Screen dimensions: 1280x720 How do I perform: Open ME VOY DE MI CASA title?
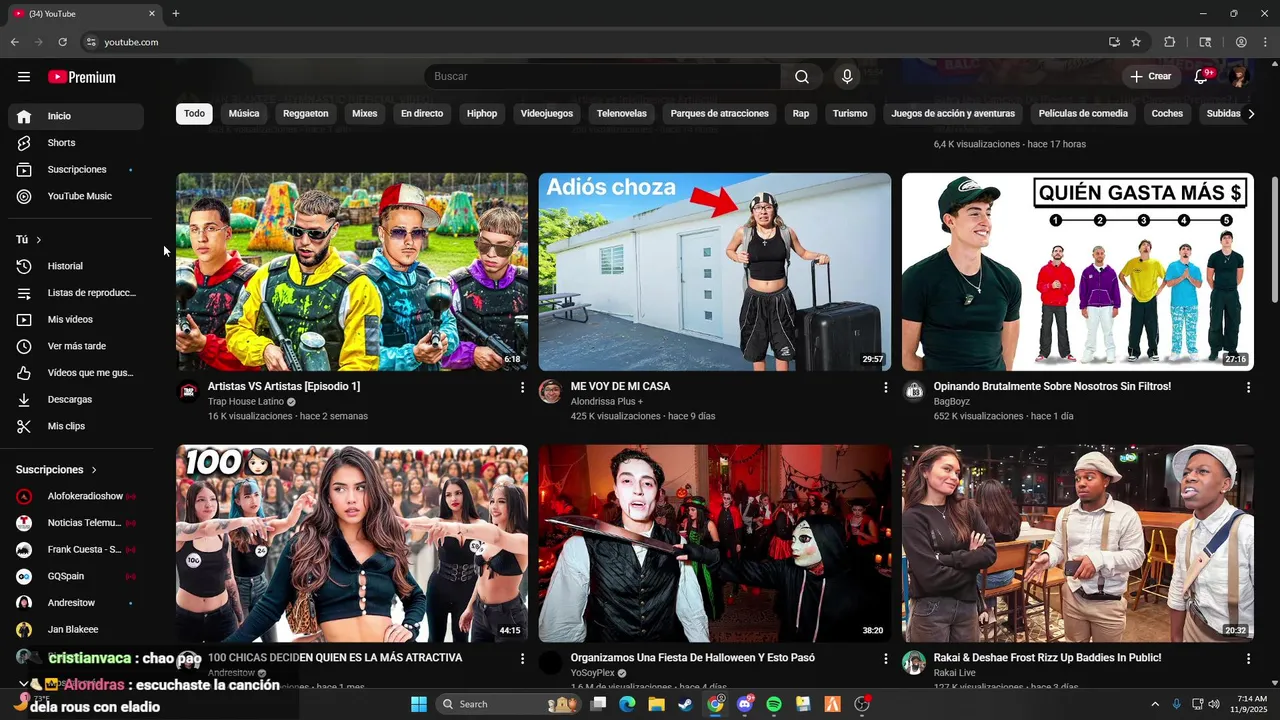coord(620,387)
